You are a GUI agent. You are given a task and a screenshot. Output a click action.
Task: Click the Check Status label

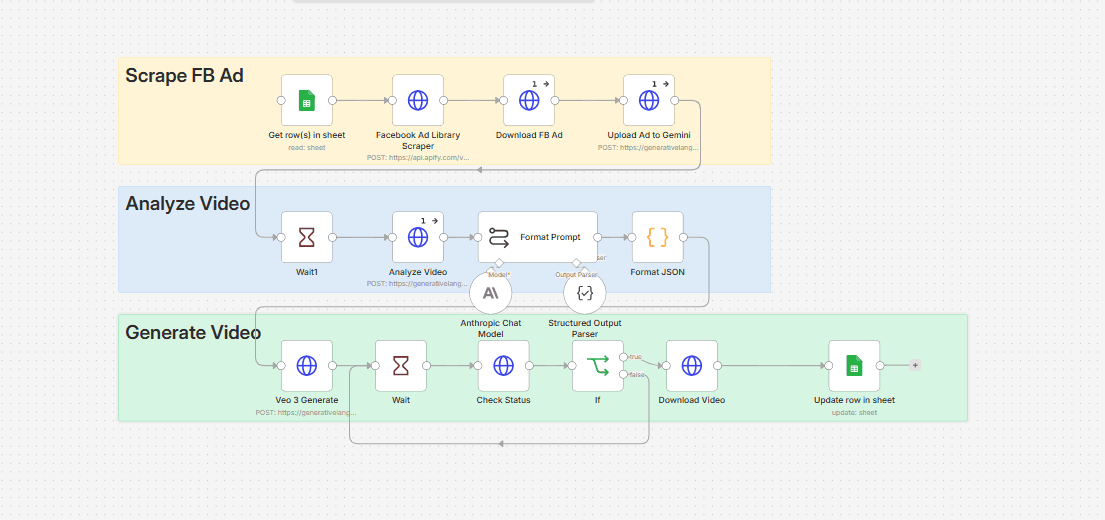click(x=503, y=400)
